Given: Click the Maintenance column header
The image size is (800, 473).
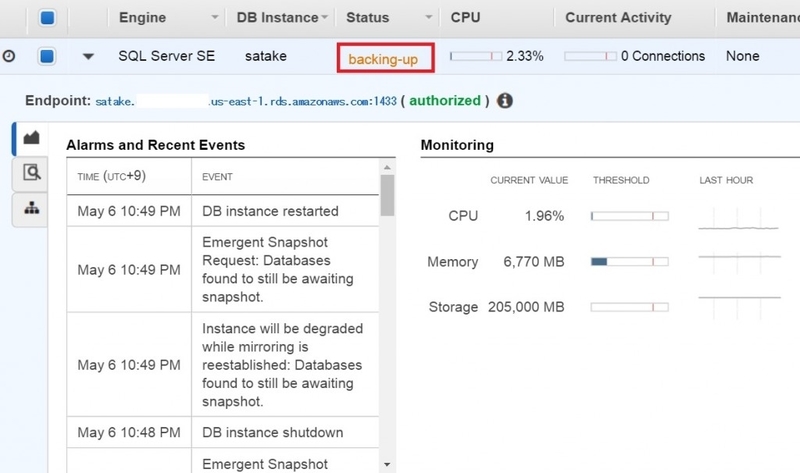Looking at the screenshot, I should point(763,17).
